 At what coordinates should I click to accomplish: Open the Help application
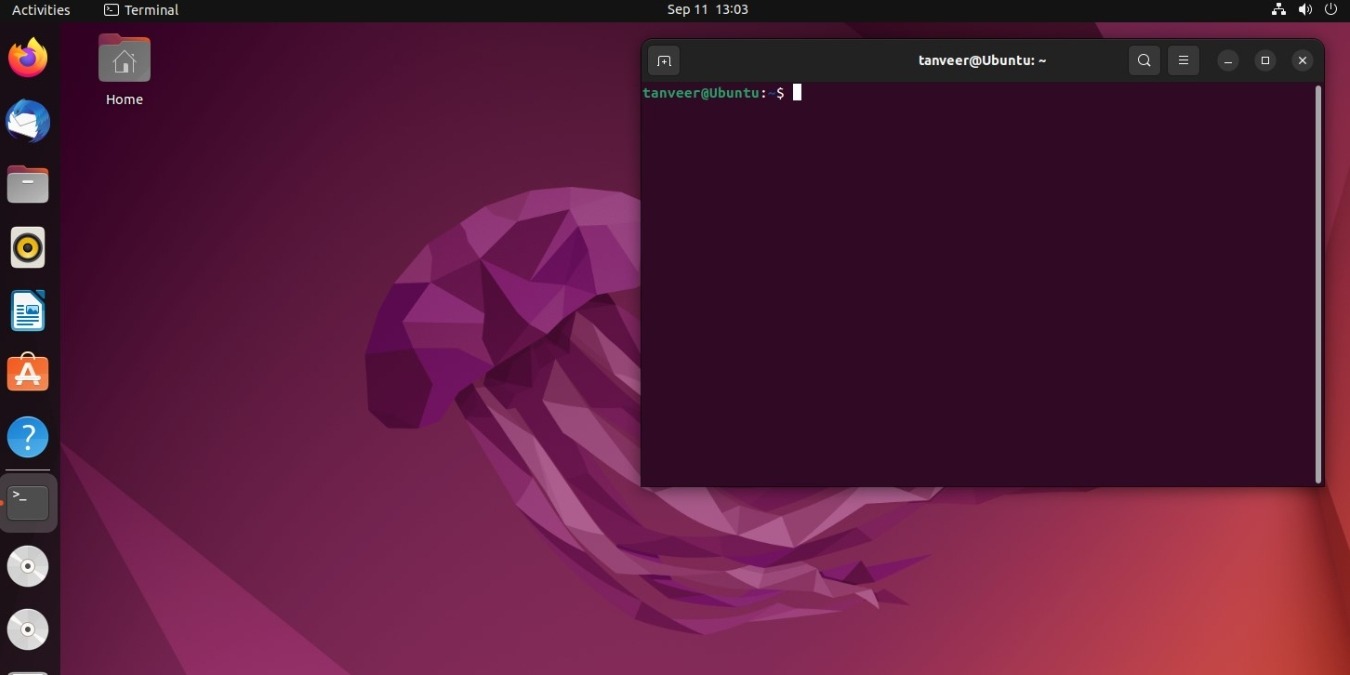click(x=27, y=436)
